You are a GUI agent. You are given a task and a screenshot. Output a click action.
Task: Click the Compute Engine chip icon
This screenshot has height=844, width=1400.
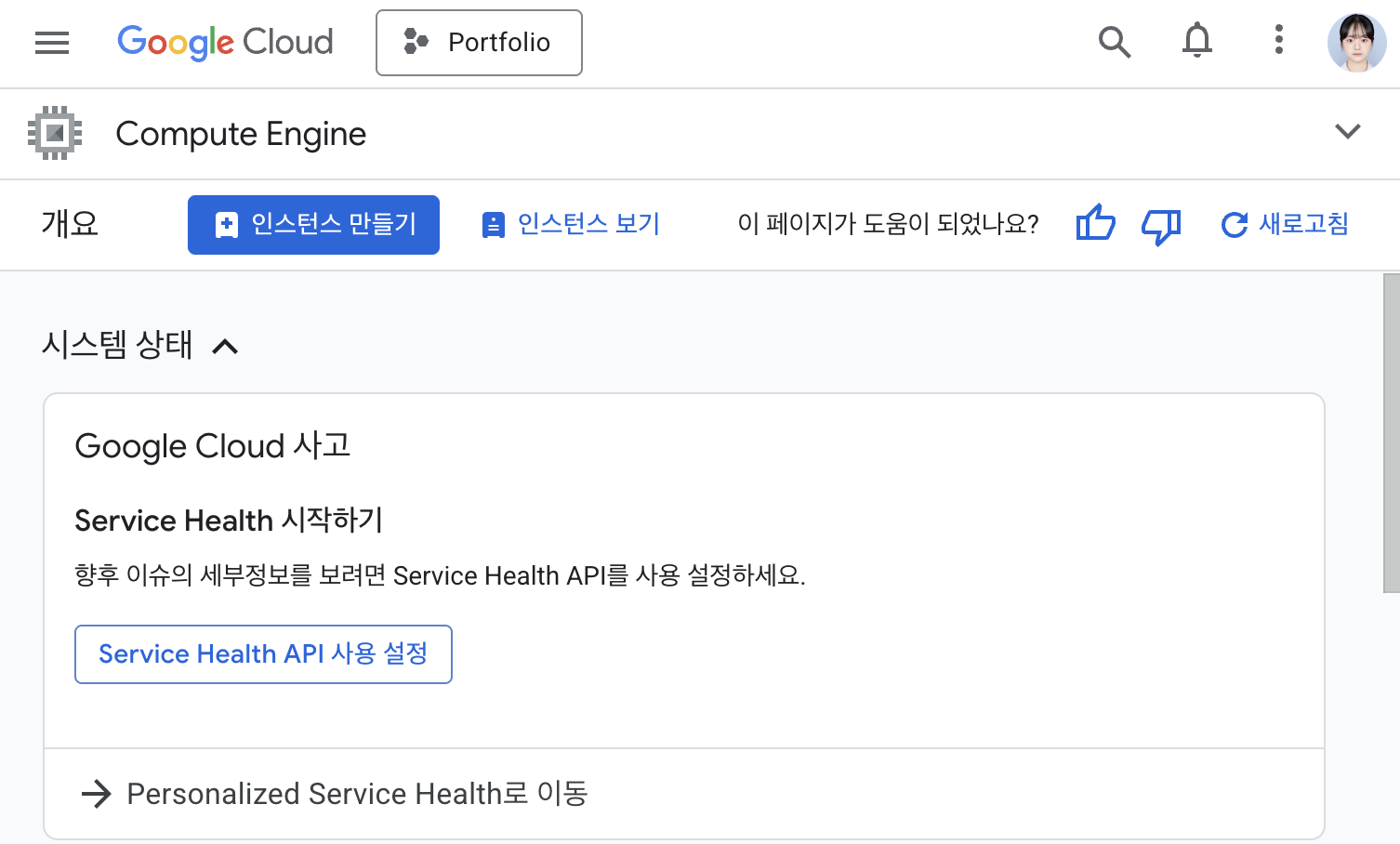click(55, 133)
